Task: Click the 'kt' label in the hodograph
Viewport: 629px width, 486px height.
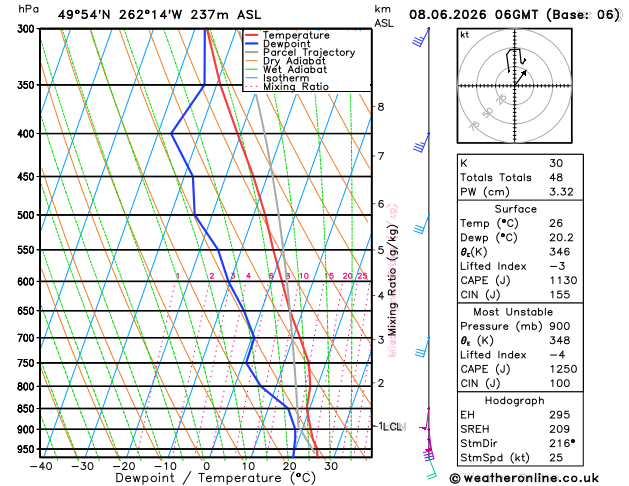Action: point(465,35)
